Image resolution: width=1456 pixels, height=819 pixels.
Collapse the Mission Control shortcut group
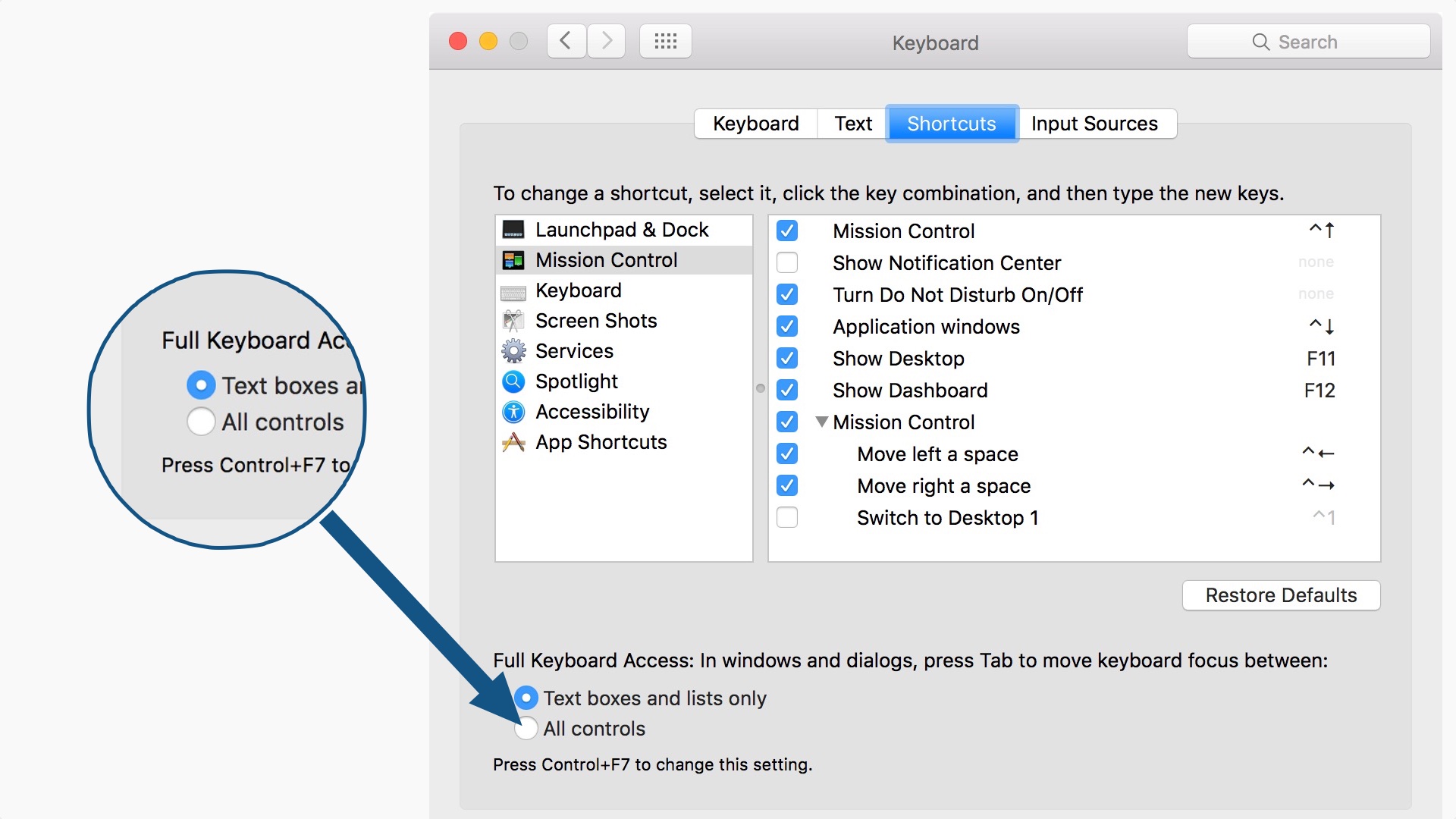pos(821,422)
